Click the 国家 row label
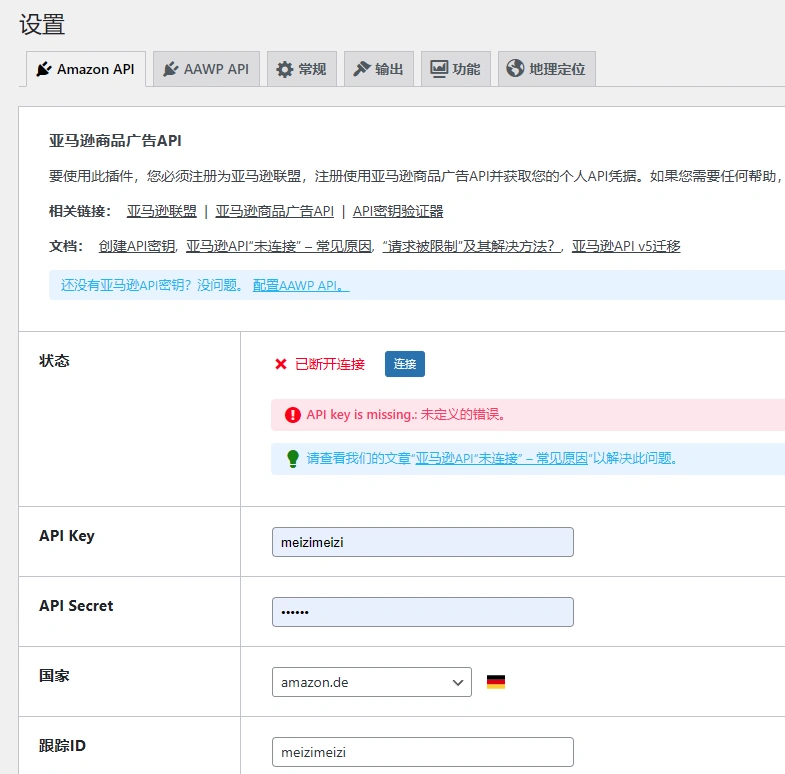This screenshot has width=785, height=774. click(54, 676)
